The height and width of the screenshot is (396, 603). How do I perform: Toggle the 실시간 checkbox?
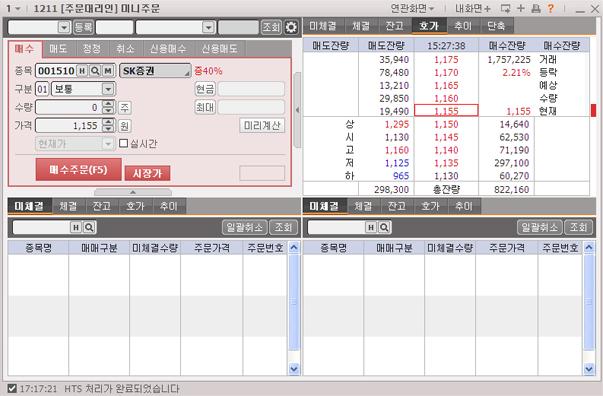tap(123, 143)
